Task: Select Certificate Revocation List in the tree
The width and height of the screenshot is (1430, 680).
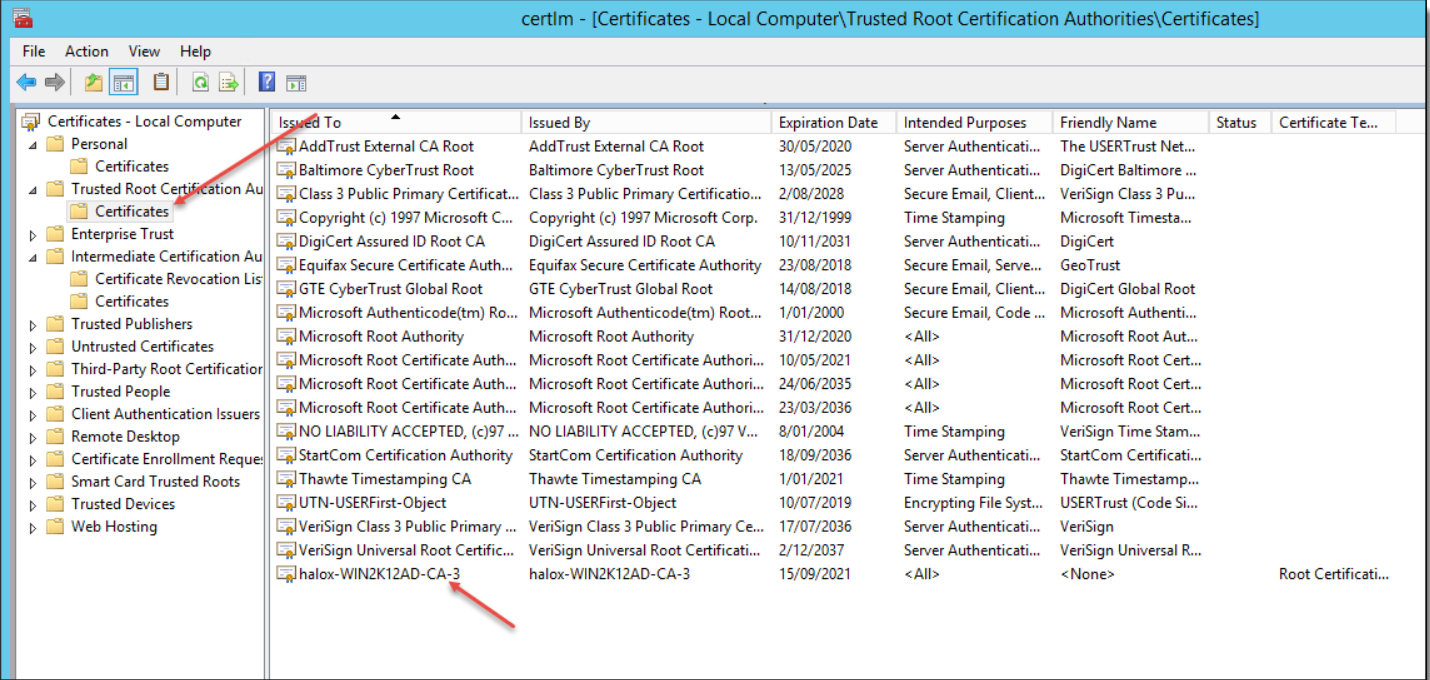Action: 178,279
